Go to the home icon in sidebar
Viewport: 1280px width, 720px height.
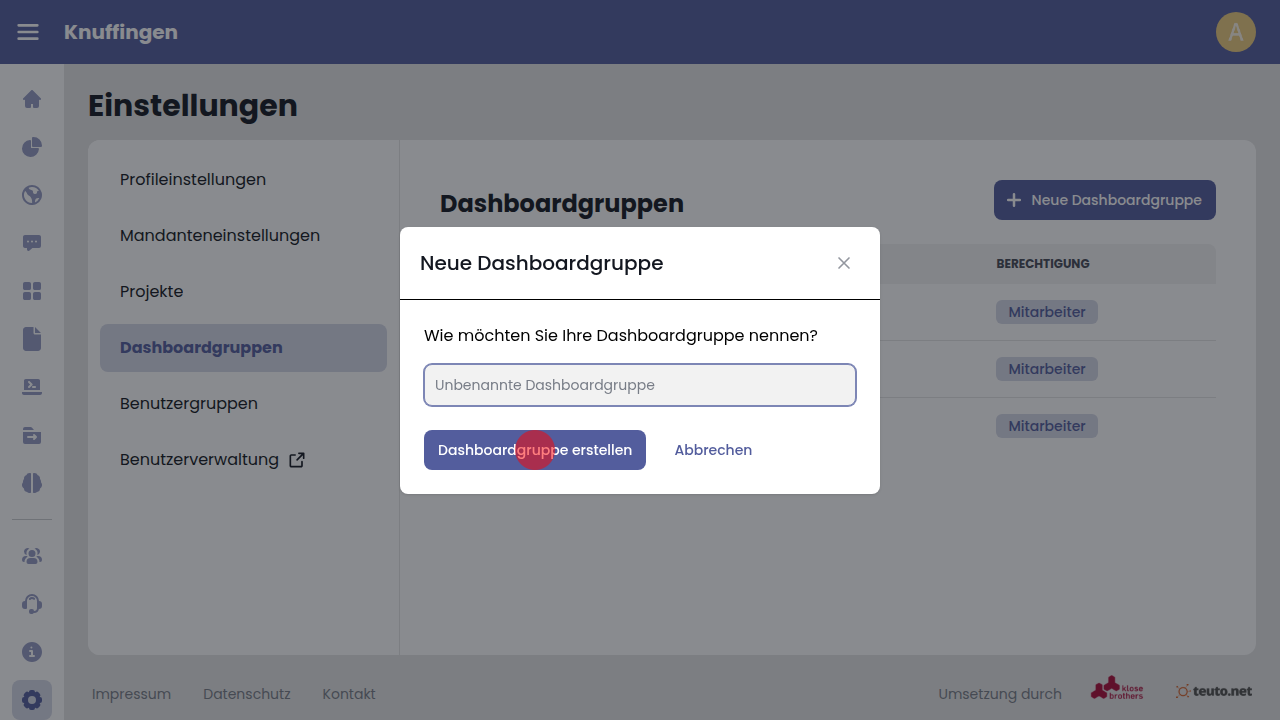coord(32,99)
